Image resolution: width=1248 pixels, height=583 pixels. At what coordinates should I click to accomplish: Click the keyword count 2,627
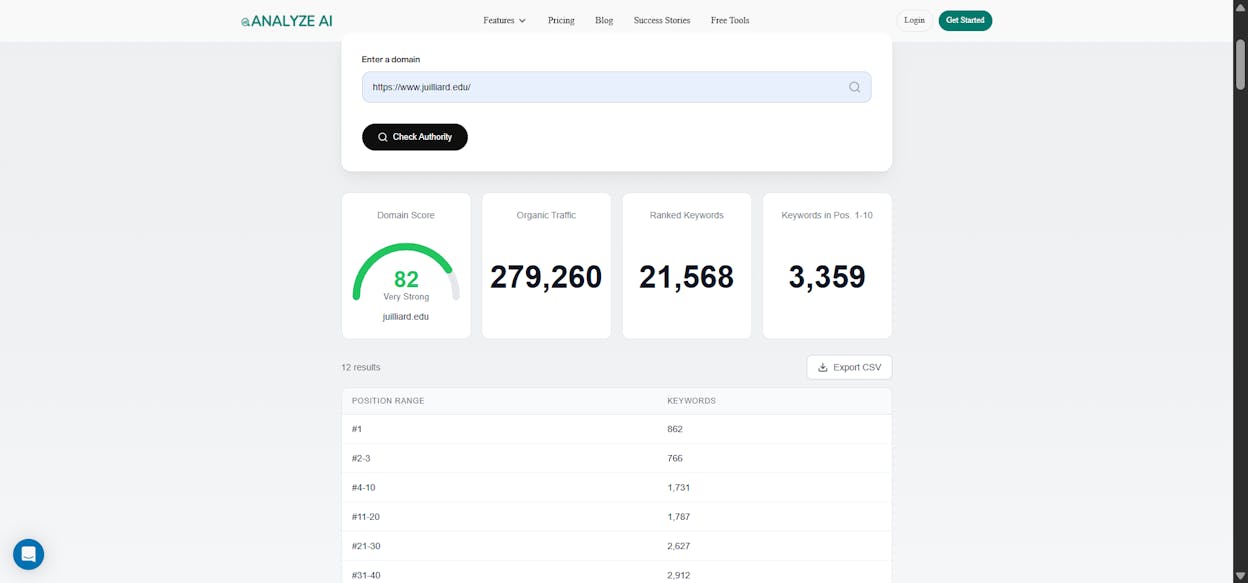tap(679, 546)
